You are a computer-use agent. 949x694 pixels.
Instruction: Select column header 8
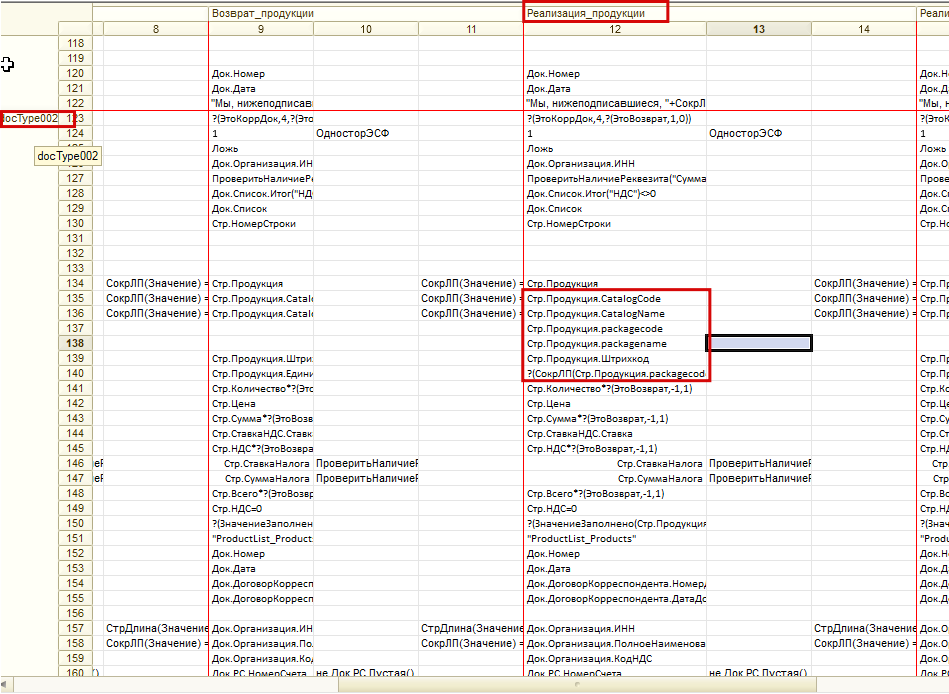pos(156,29)
